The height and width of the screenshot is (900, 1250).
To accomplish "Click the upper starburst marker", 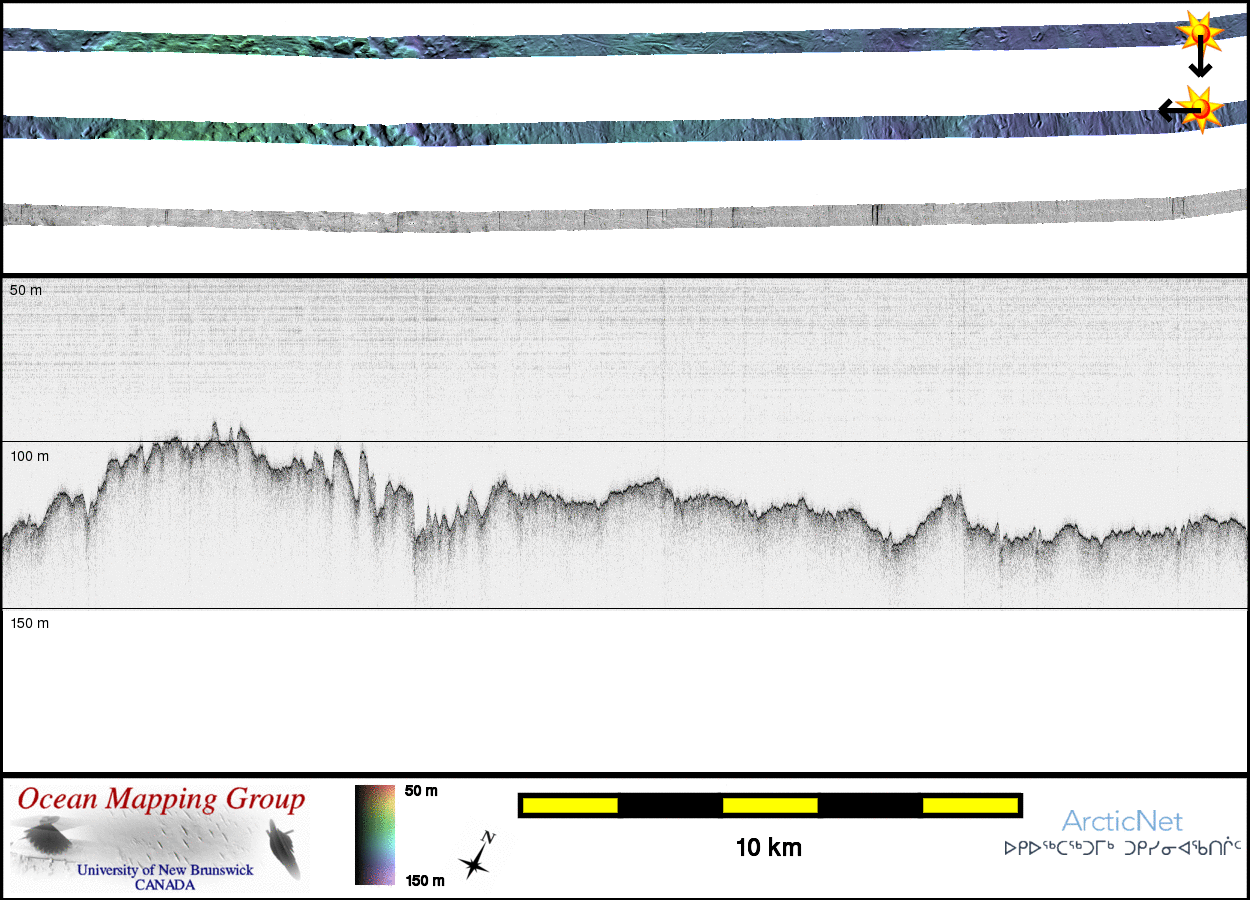I will [1200, 32].
